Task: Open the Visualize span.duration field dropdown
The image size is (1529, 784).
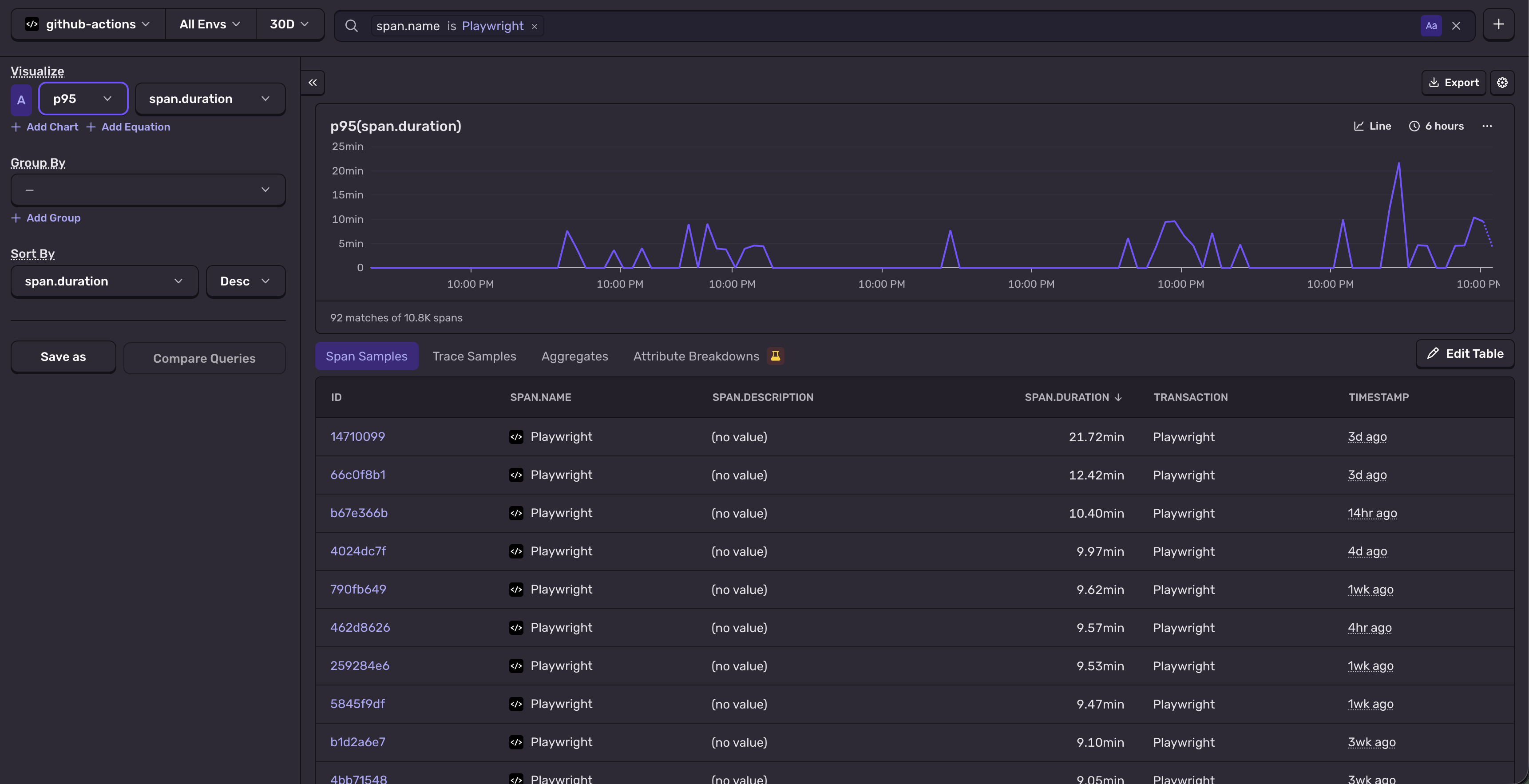Action: (210, 99)
